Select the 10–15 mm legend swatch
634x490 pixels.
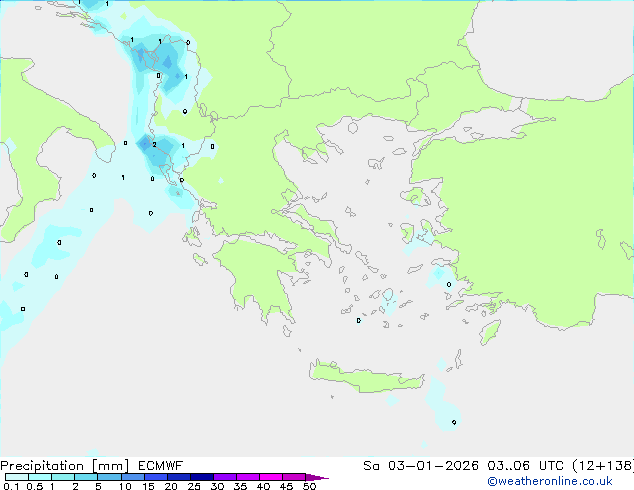133,477
